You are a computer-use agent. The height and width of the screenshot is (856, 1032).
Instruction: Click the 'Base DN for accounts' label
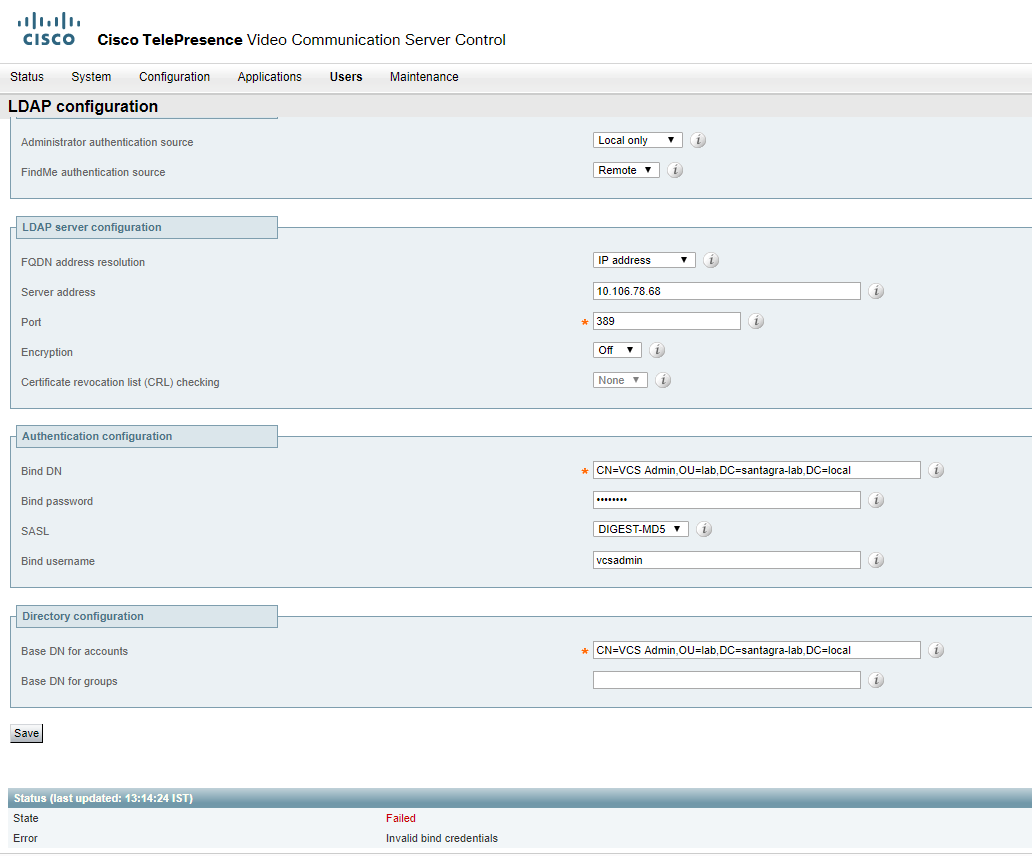[74, 651]
